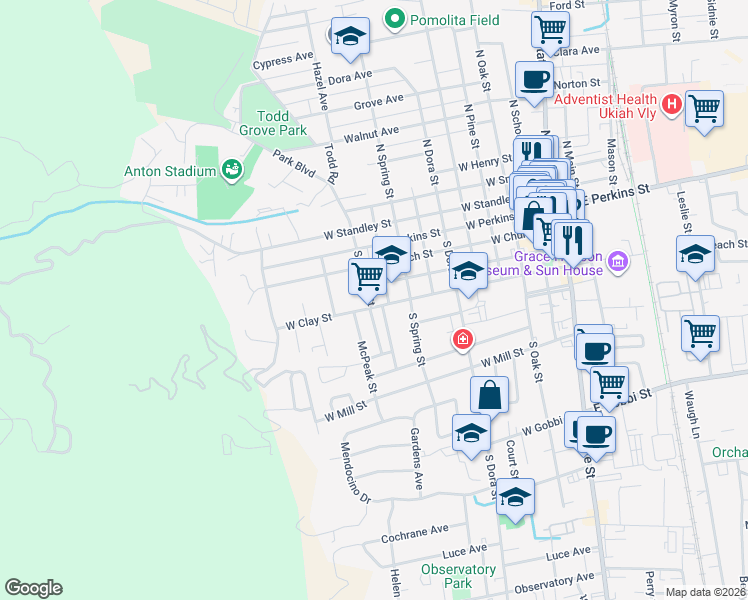This screenshot has width=748, height=600.
Task: Select the W Clay St label
Action: [x=309, y=322]
